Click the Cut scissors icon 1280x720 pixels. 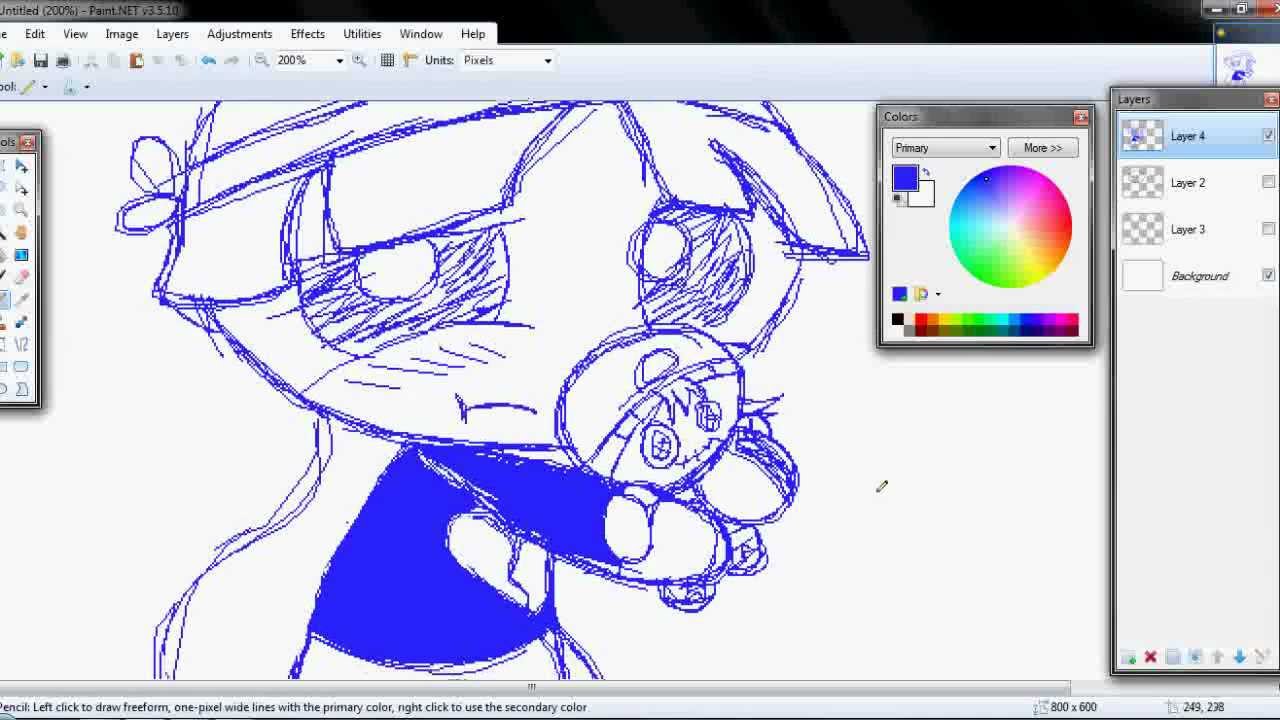click(x=91, y=60)
